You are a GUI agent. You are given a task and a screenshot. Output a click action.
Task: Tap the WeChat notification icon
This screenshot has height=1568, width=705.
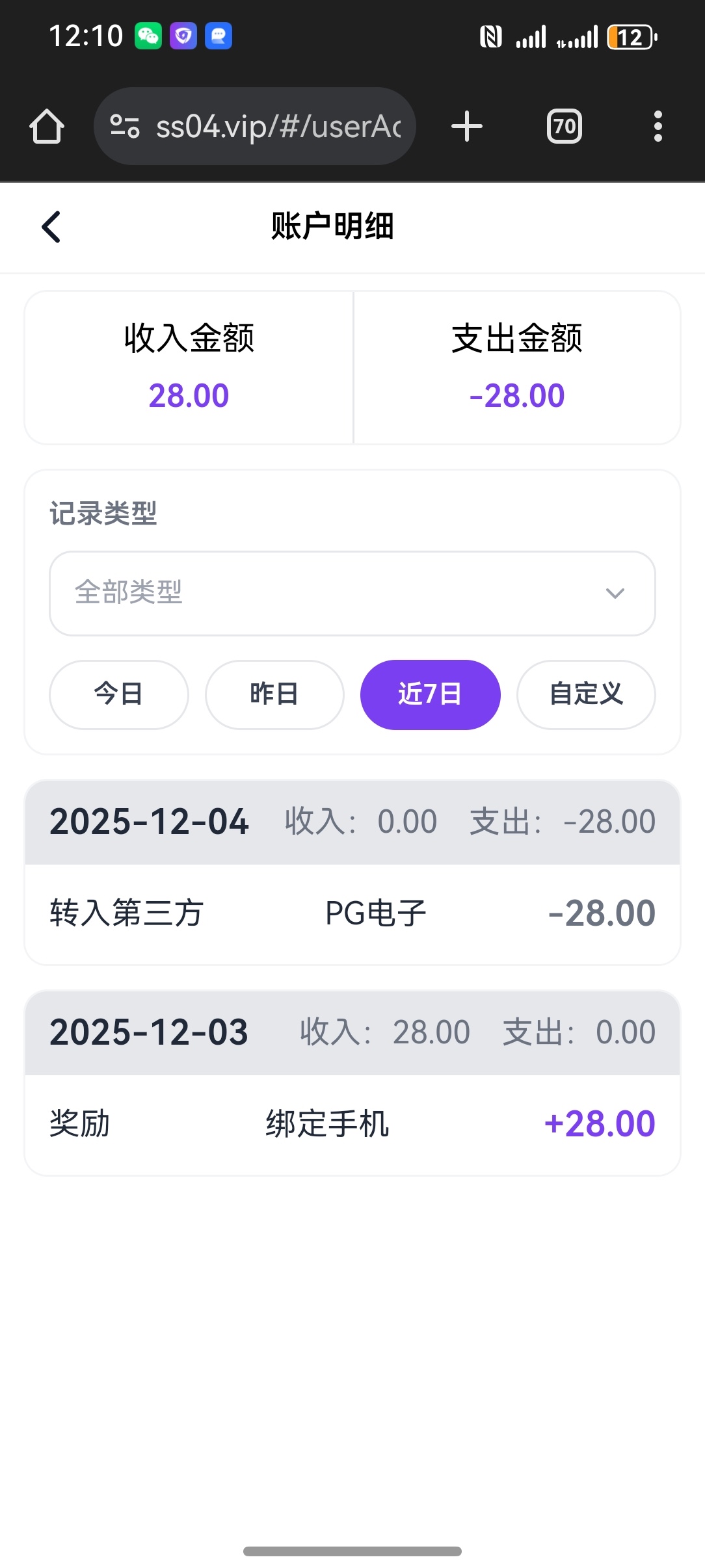pos(148,36)
